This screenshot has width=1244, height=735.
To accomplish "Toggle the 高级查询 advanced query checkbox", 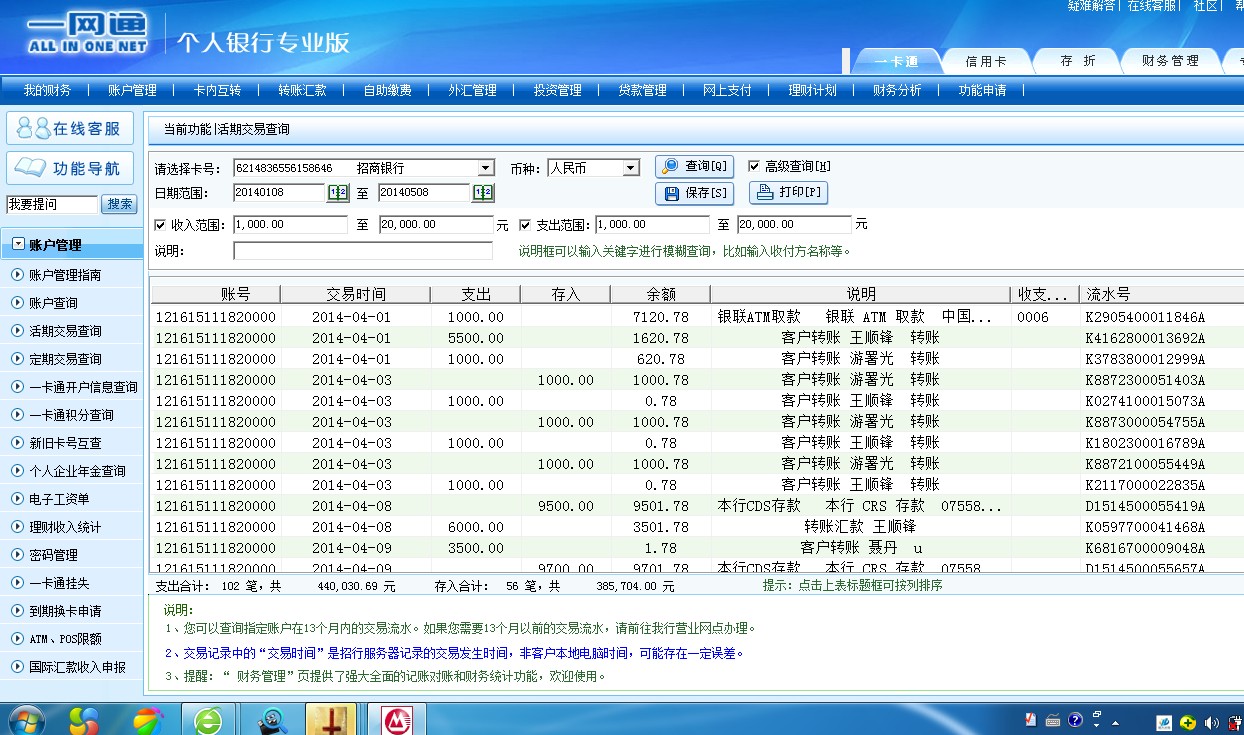I will 754,166.
